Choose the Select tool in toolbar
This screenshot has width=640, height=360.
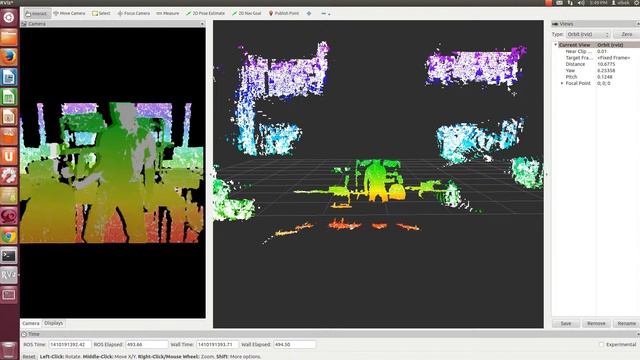point(101,13)
